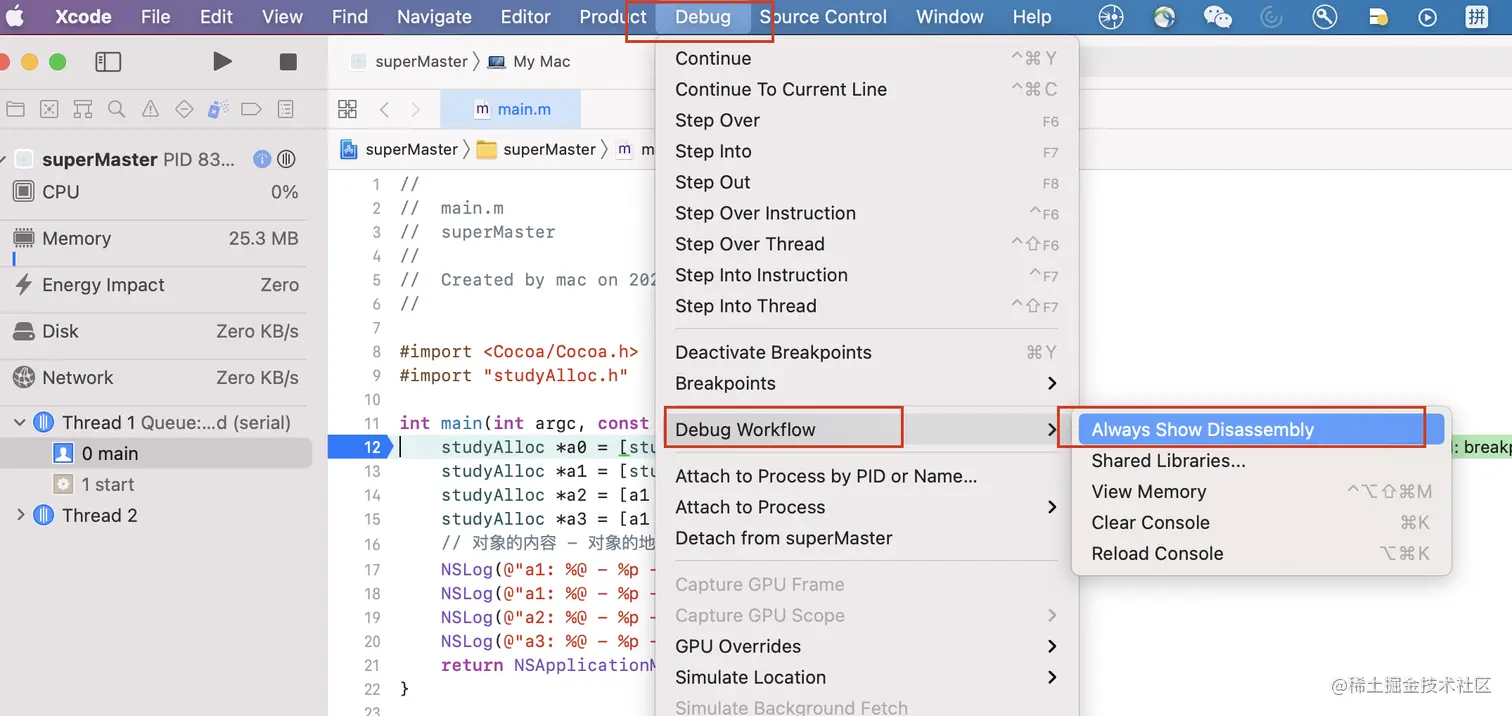This screenshot has width=1512, height=716.
Task: Collapse Thread 1 disclosure triangle
Action: (x=20, y=423)
